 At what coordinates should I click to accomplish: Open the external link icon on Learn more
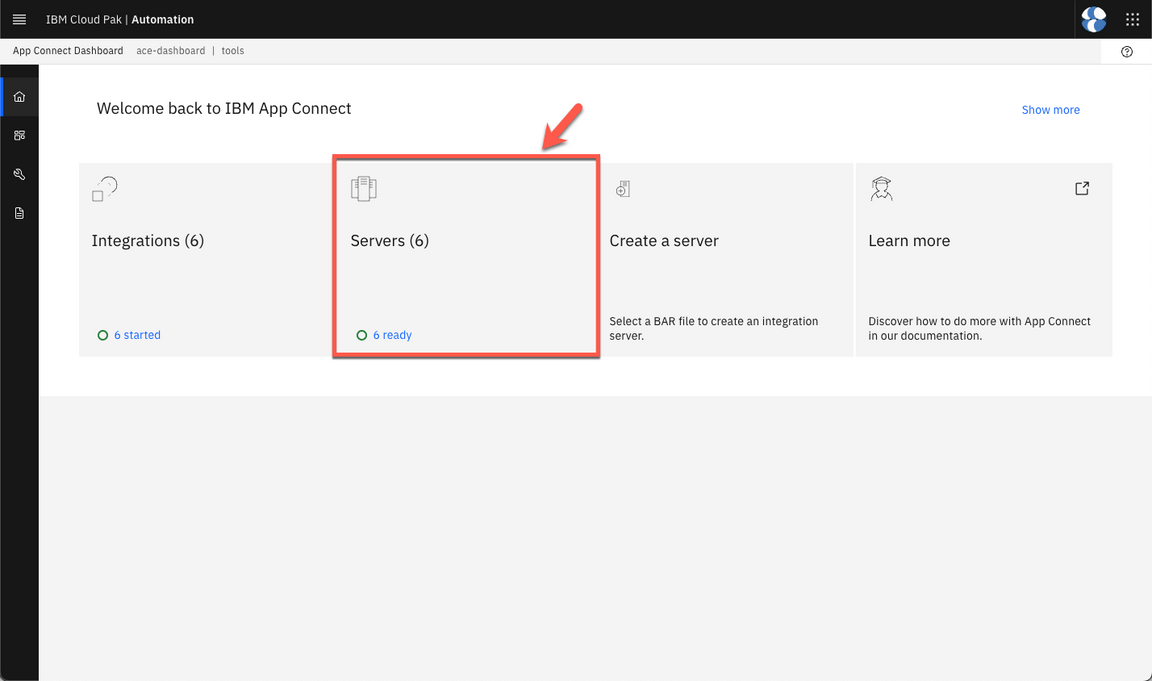point(1082,188)
